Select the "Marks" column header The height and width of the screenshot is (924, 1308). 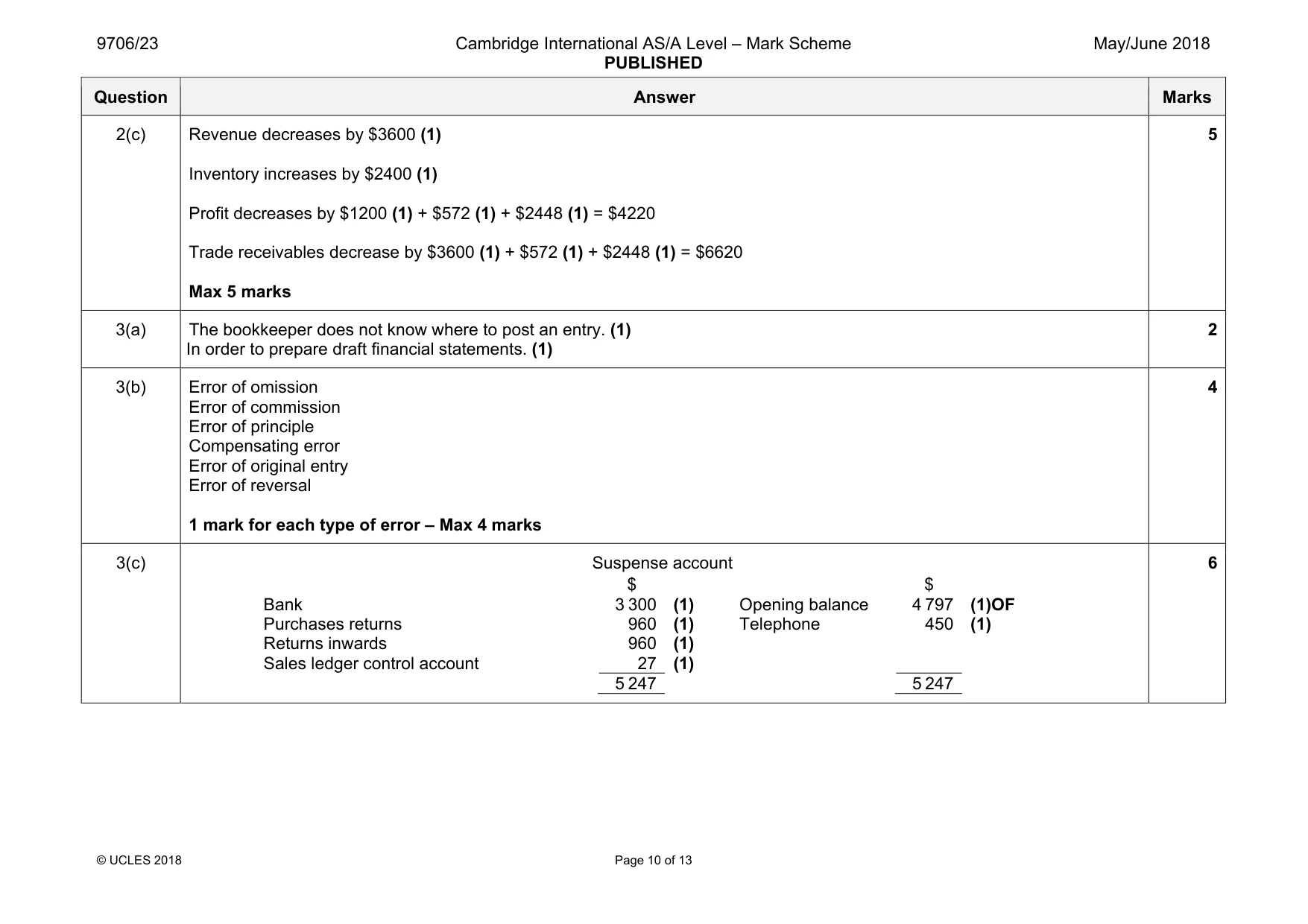[1187, 97]
